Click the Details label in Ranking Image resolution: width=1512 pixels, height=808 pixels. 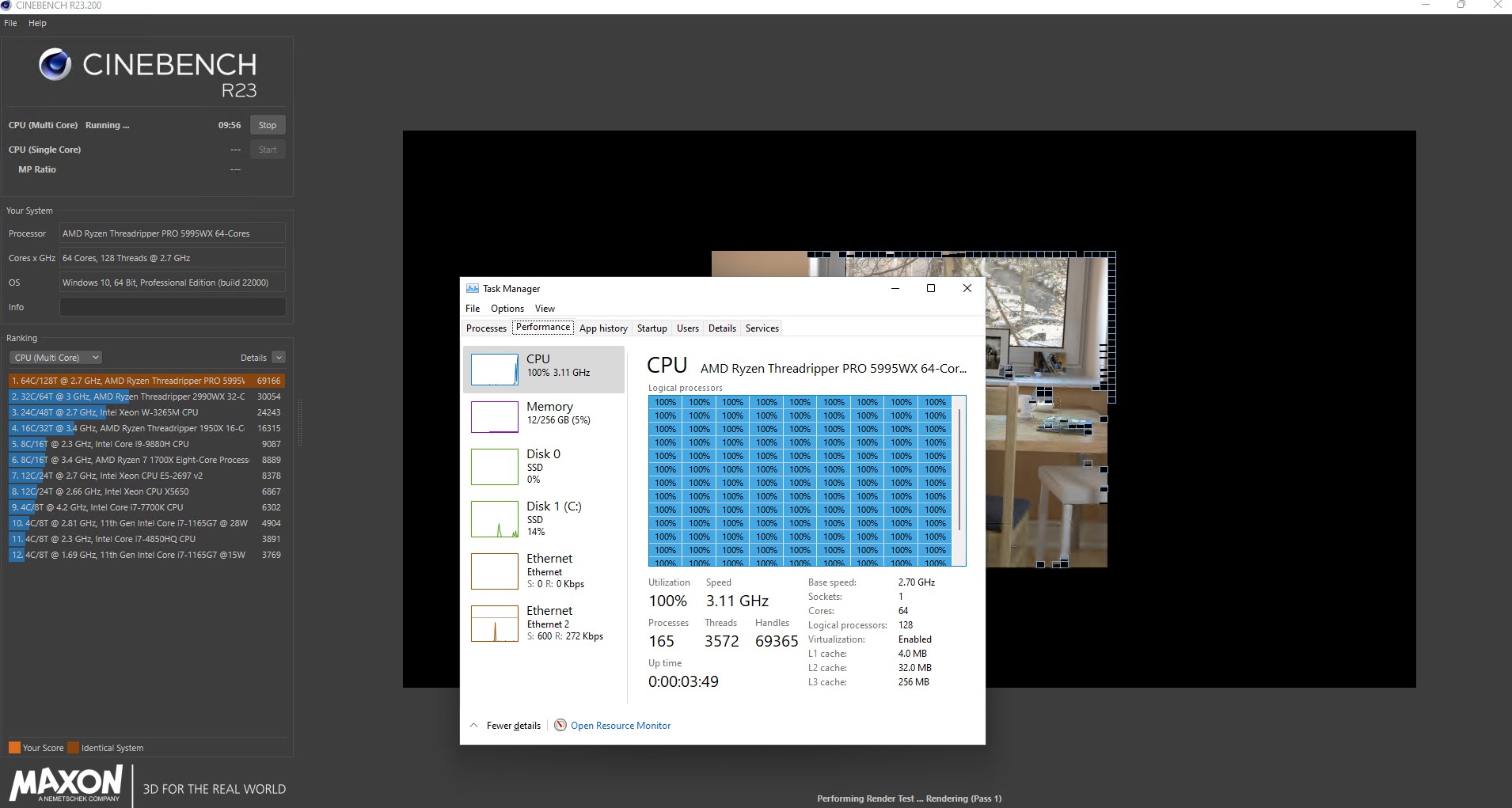[x=253, y=358]
